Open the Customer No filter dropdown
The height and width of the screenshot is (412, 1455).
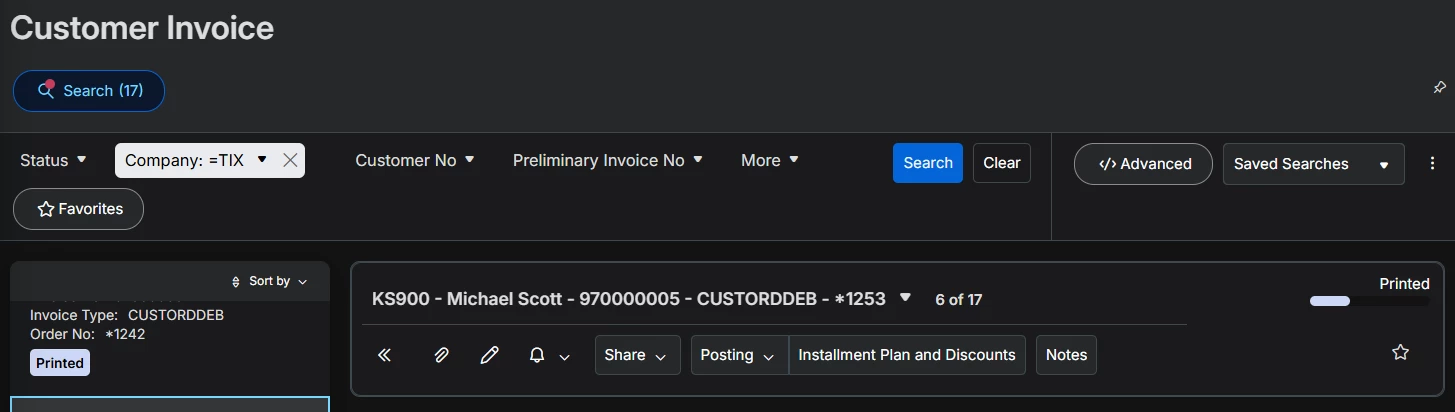[415, 160]
